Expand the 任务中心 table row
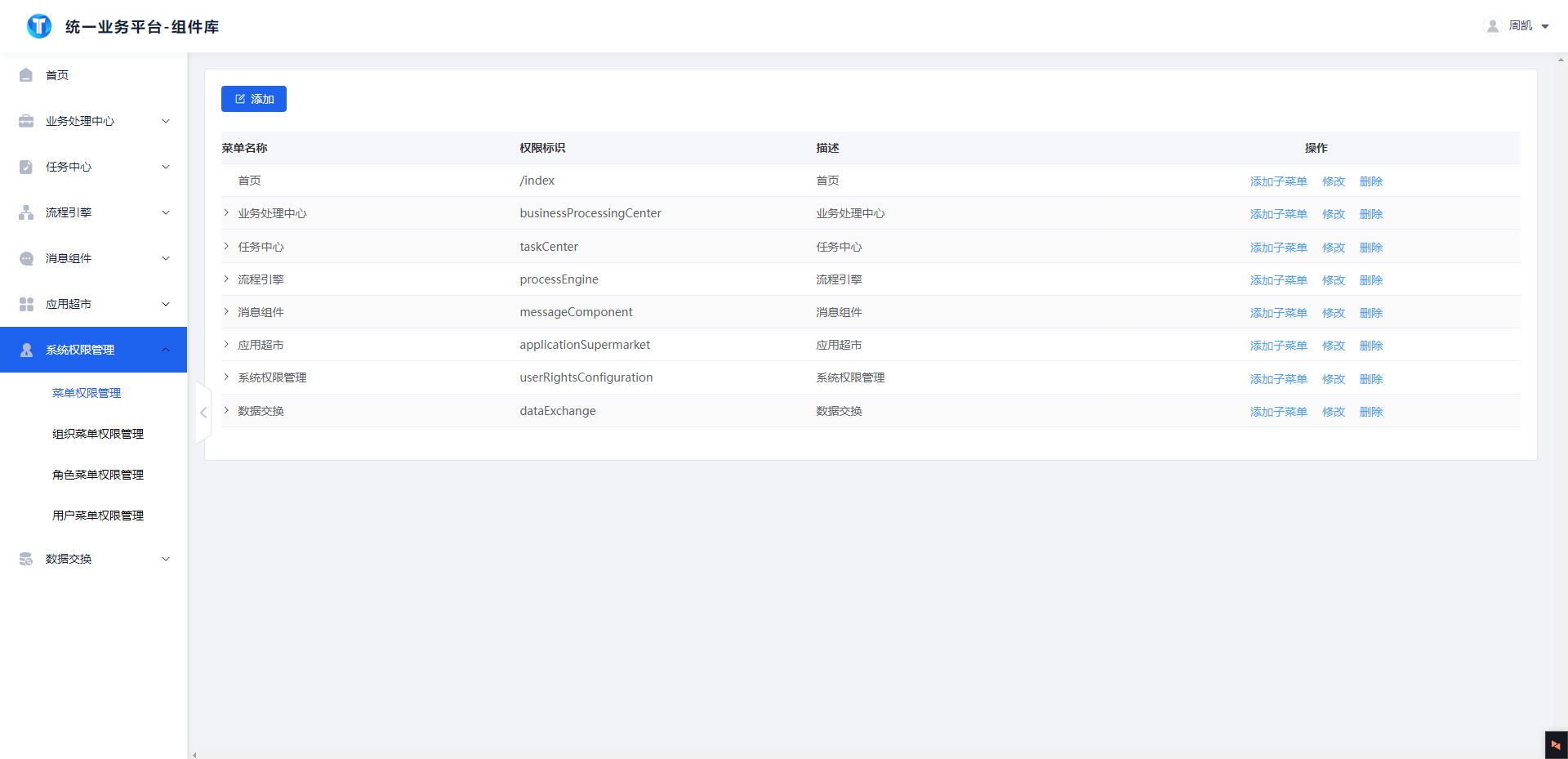This screenshot has width=1568, height=759. pyautogui.click(x=226, y=246)
